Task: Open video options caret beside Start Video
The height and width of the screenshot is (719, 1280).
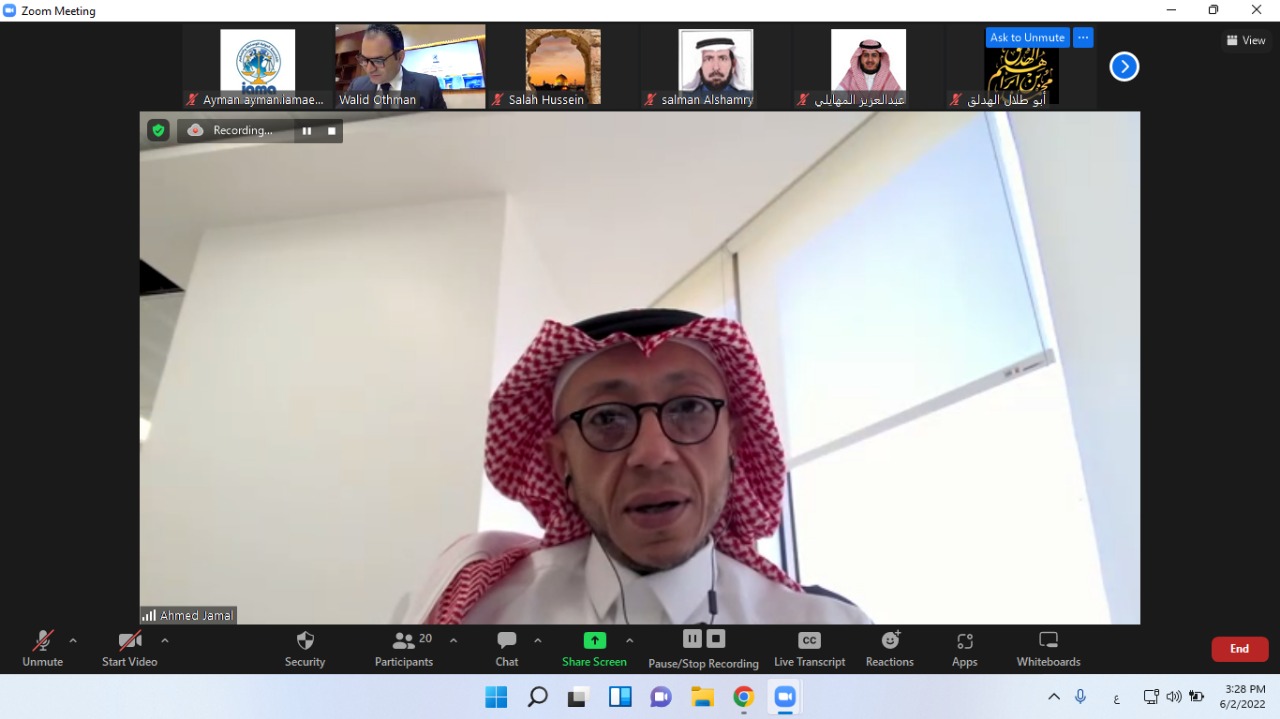Action: point(164,641)
